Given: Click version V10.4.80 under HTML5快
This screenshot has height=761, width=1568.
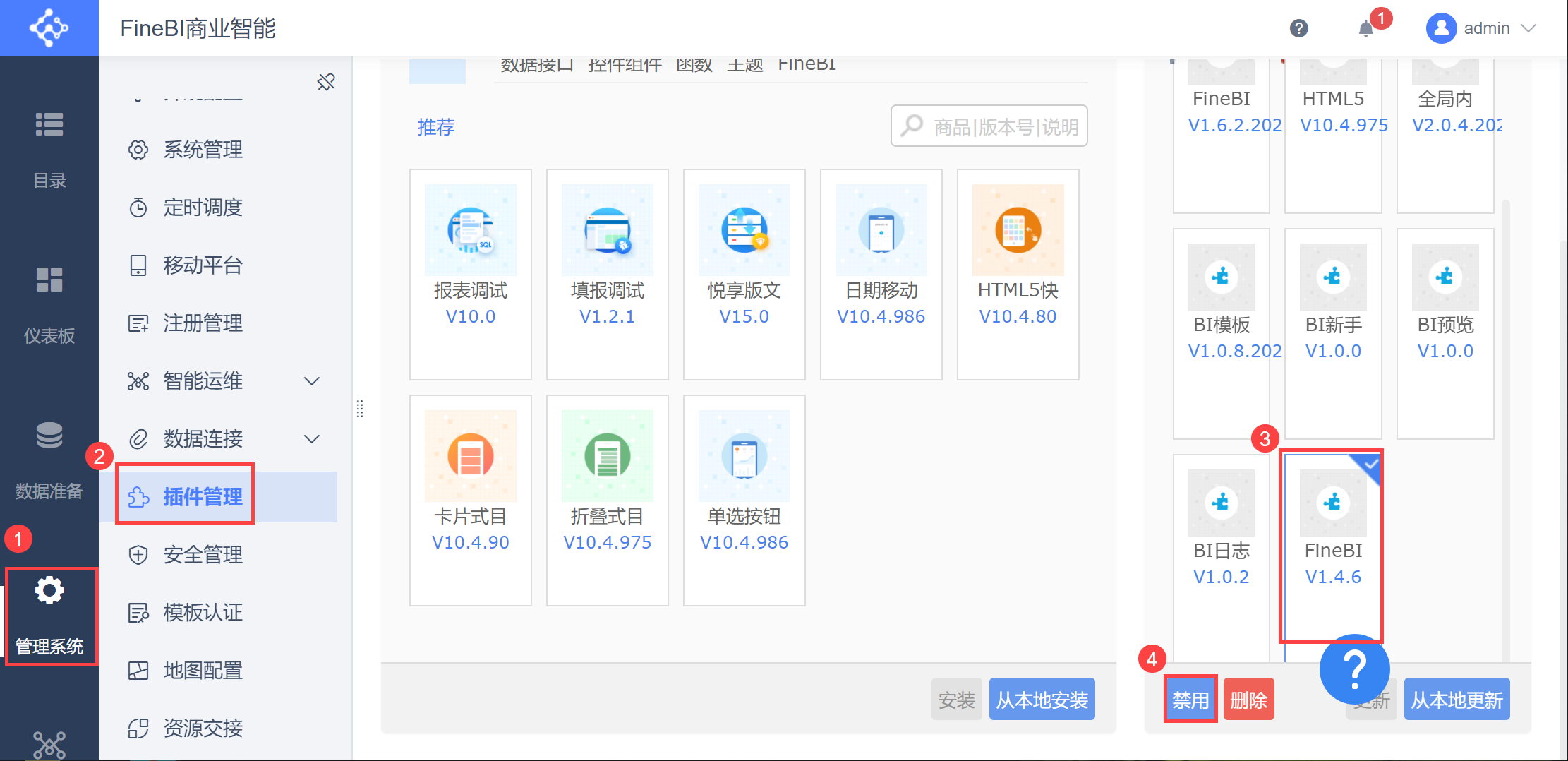Looking at the screenshot, I should 1018,316.
